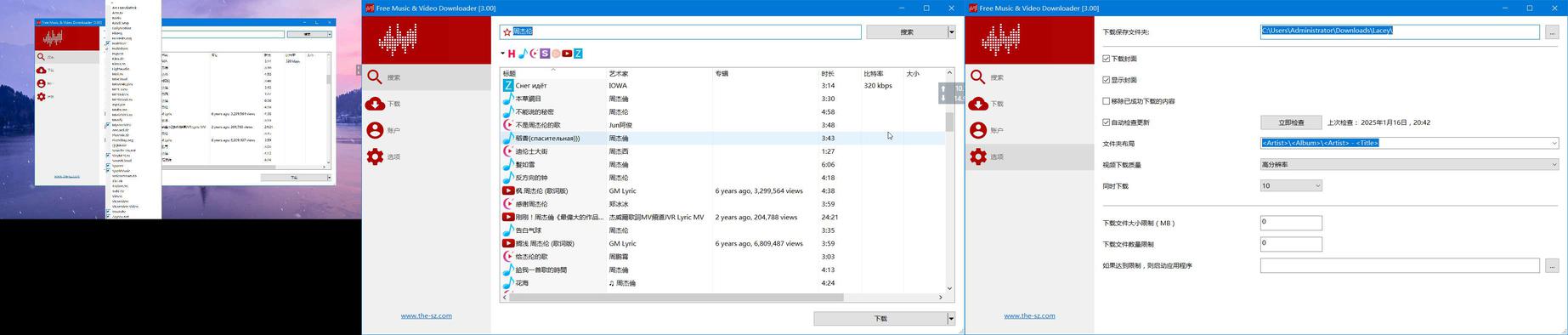Click the blue music note source icon
The width and height of the screenshot is (1568, 335).
click(523, 54)
